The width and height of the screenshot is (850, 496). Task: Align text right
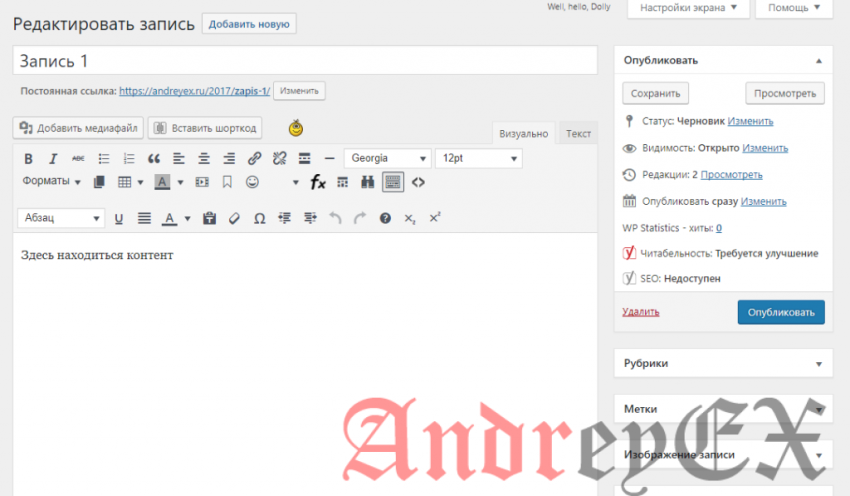[x=229, y=158]
